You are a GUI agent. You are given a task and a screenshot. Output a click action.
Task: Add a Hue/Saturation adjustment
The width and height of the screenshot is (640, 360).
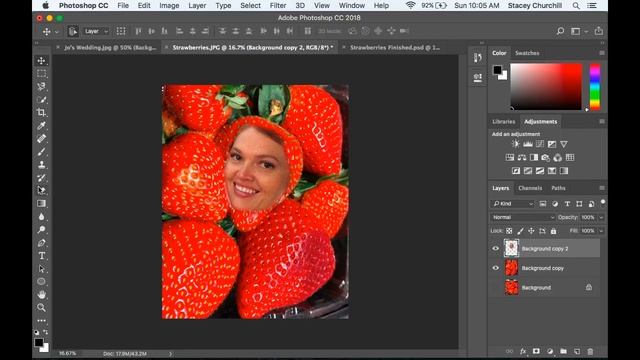(x=510, y=158)
